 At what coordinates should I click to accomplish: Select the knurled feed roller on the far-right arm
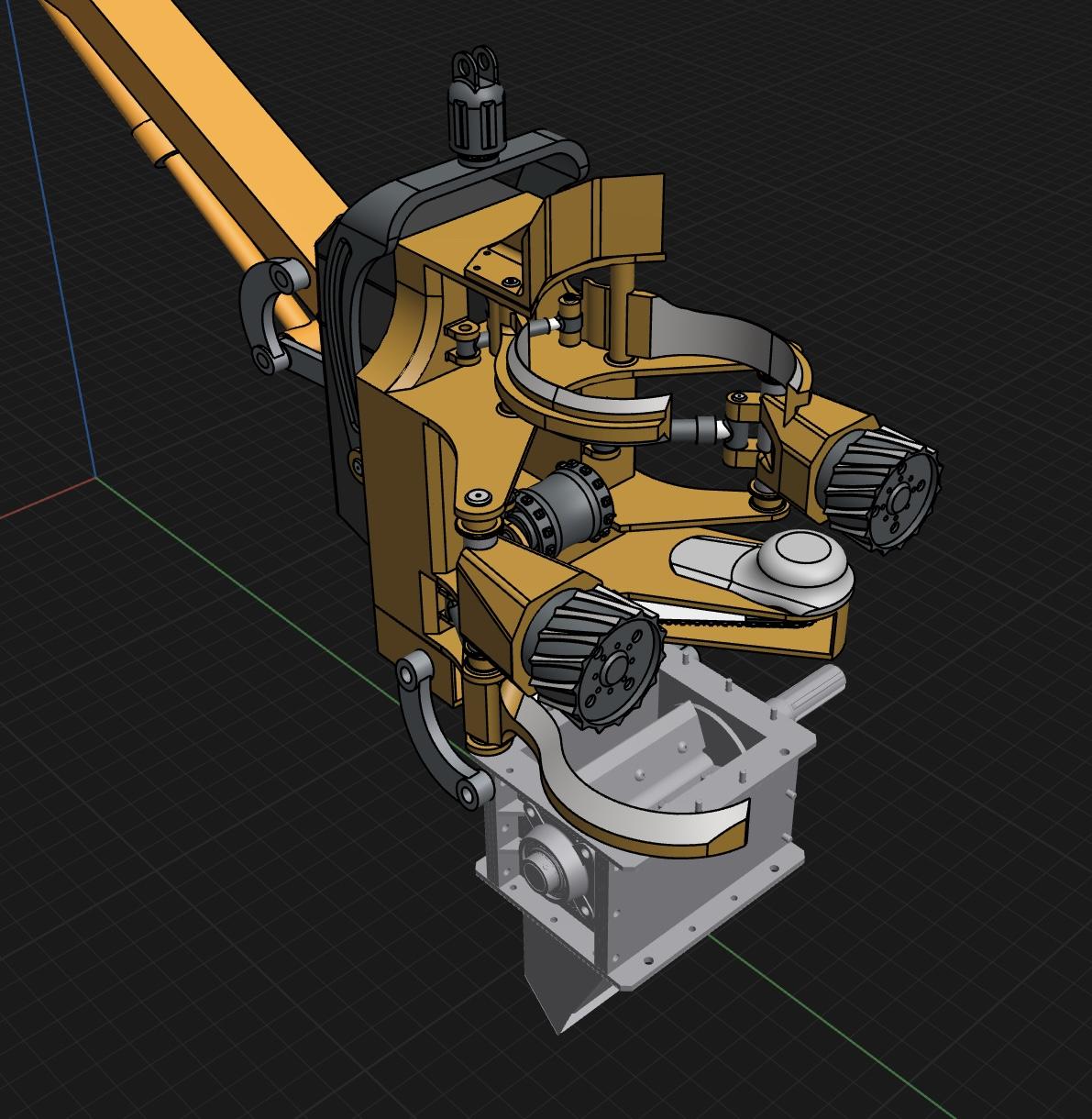879,491
